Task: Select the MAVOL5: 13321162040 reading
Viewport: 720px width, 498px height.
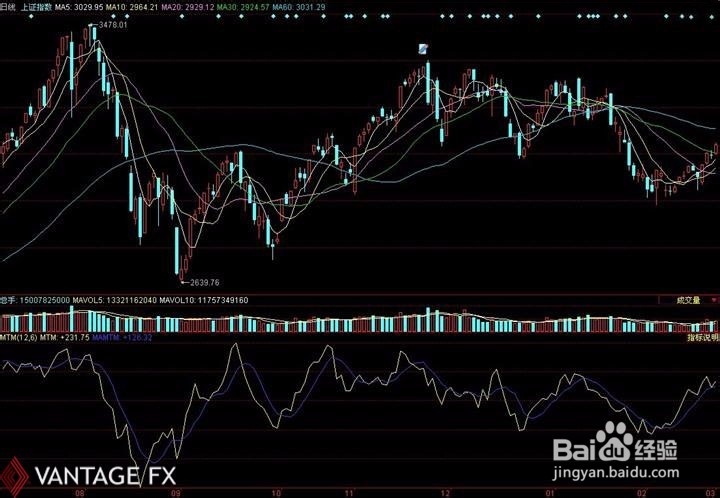Action: tap(115, 301)
